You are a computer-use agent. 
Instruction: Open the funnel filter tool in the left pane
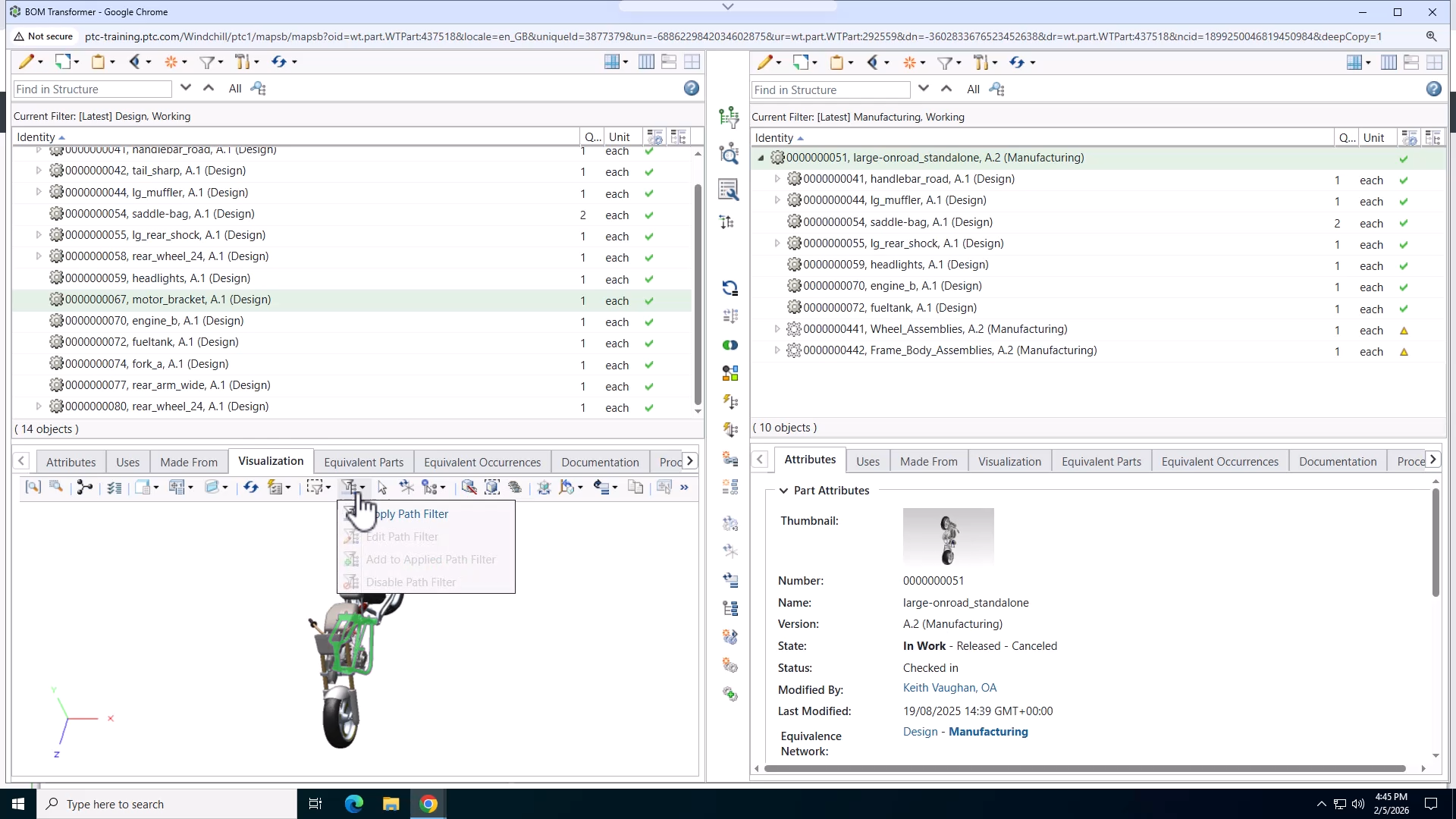pyautogui.click(x=206, y=61)
